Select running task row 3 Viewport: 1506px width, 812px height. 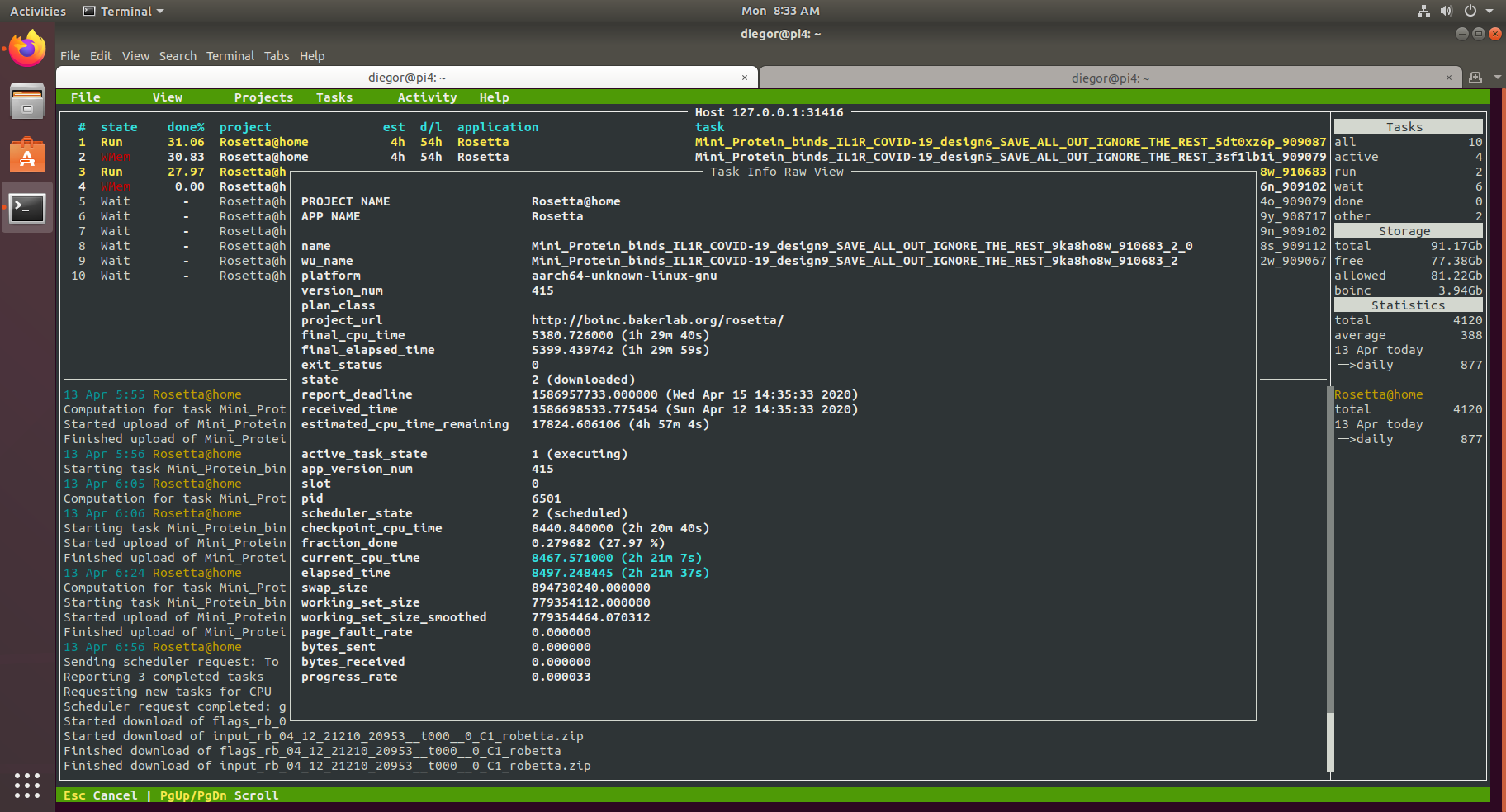click(175, 172)
